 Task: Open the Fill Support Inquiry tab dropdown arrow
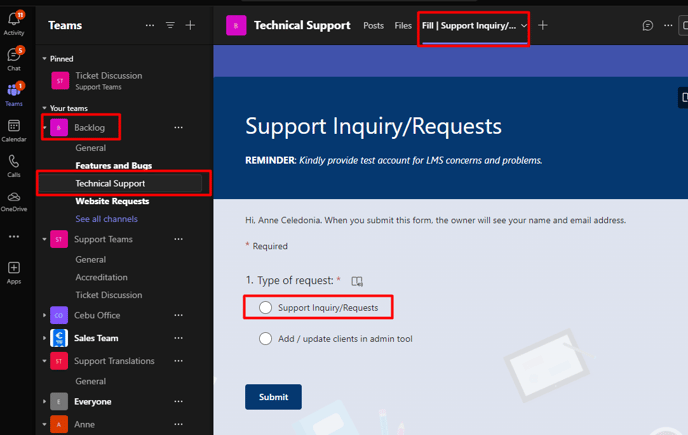pyautogui.click(x=524, y=26)
